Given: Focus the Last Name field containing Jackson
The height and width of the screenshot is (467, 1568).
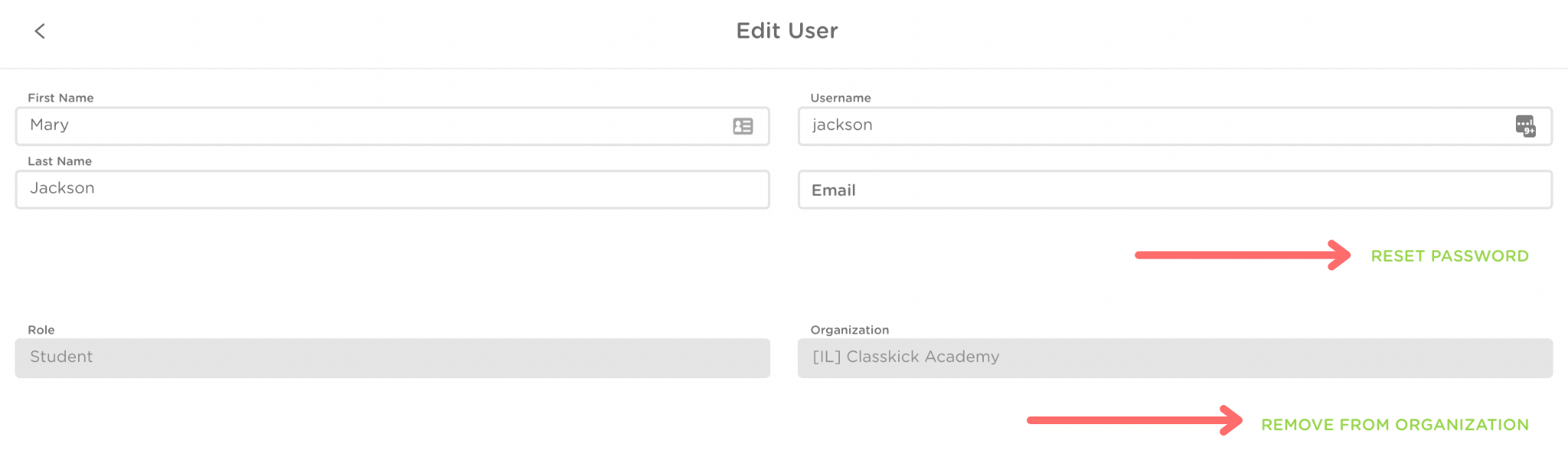Looking at the screenshot, I should pyautogui.click(x=392, y=189).
